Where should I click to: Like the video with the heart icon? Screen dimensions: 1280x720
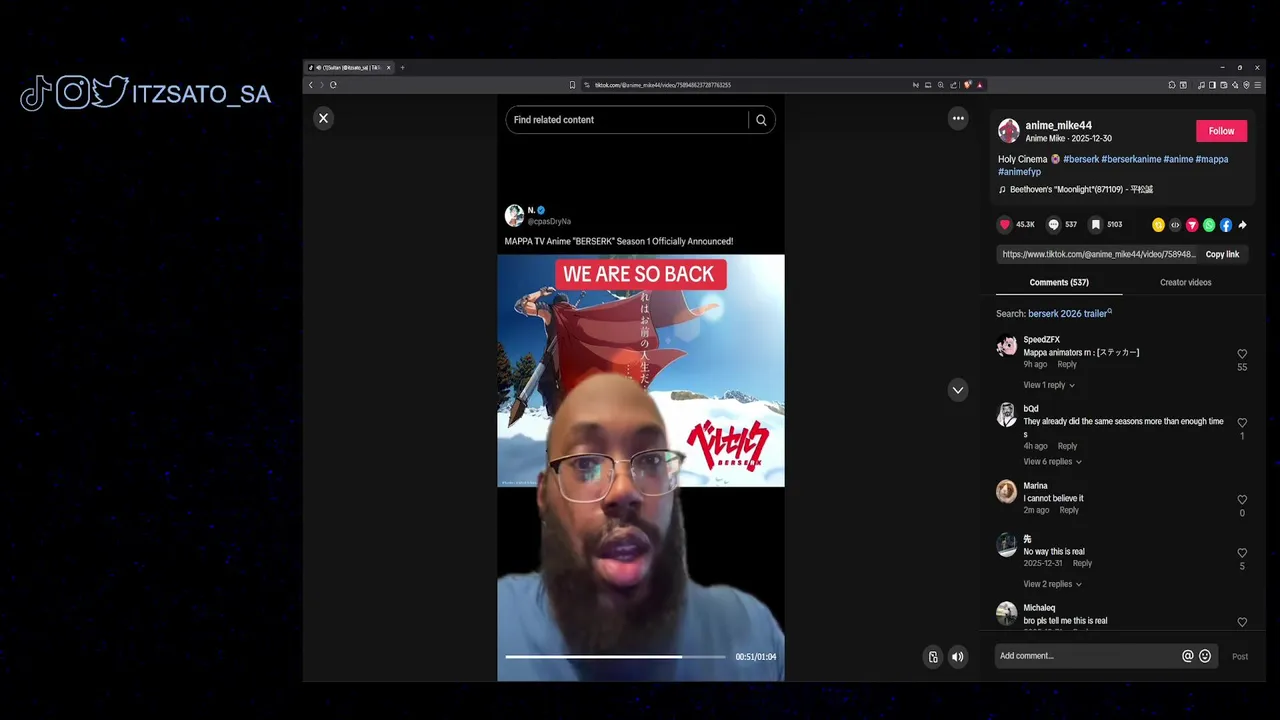1005,225
